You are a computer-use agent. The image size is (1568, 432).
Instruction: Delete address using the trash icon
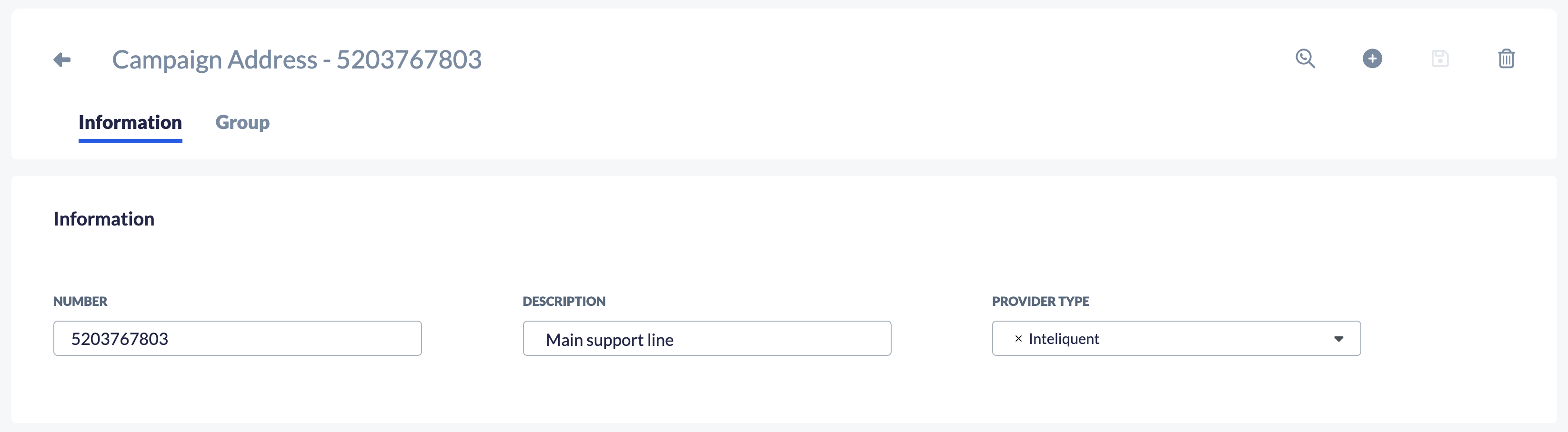[1506, 59]
